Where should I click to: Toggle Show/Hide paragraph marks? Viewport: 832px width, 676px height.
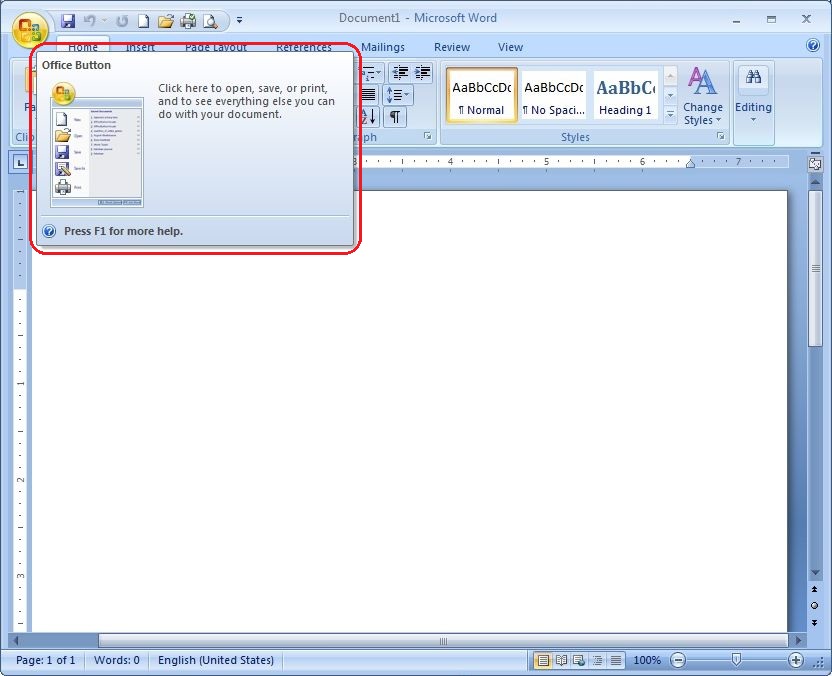(395, 117)
